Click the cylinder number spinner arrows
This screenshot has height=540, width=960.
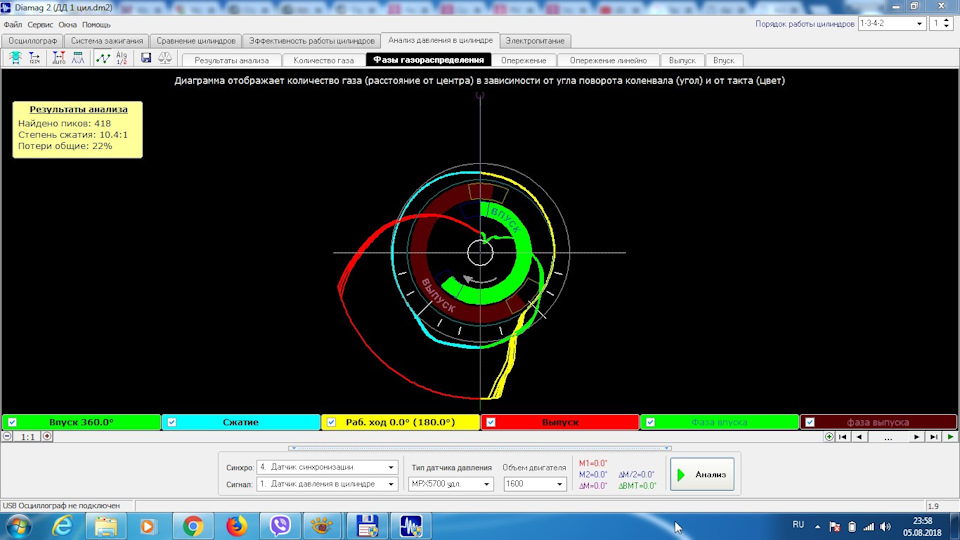coord(947,23)
